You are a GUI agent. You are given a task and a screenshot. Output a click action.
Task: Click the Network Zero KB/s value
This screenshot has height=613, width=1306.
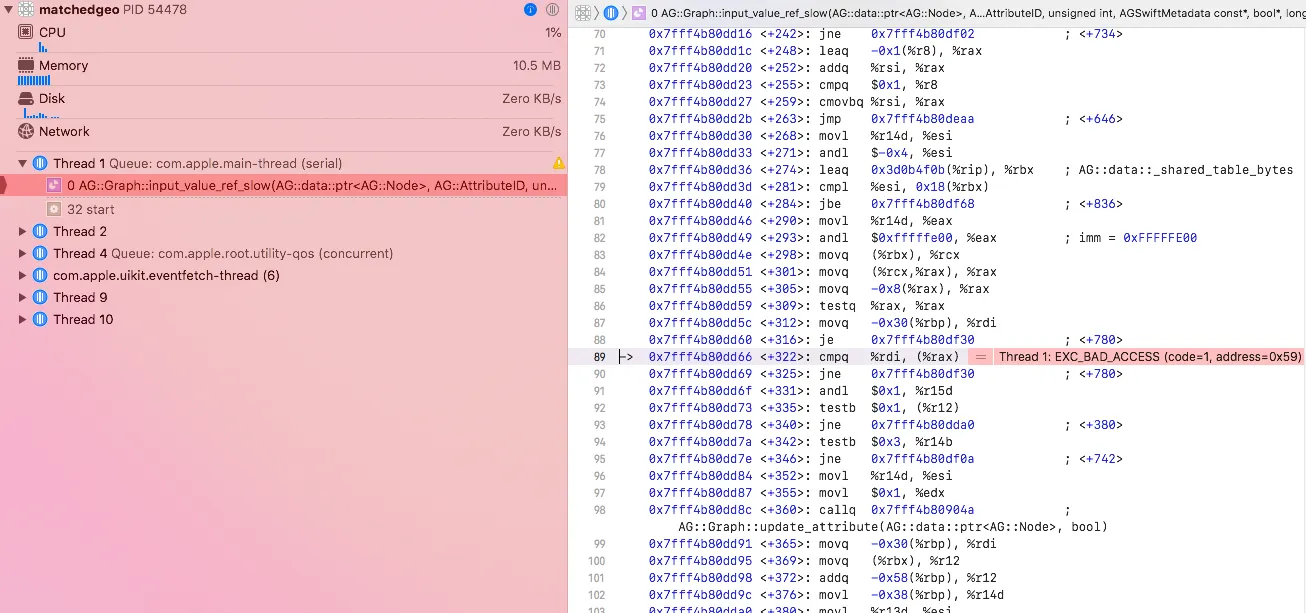pos(531,131)
